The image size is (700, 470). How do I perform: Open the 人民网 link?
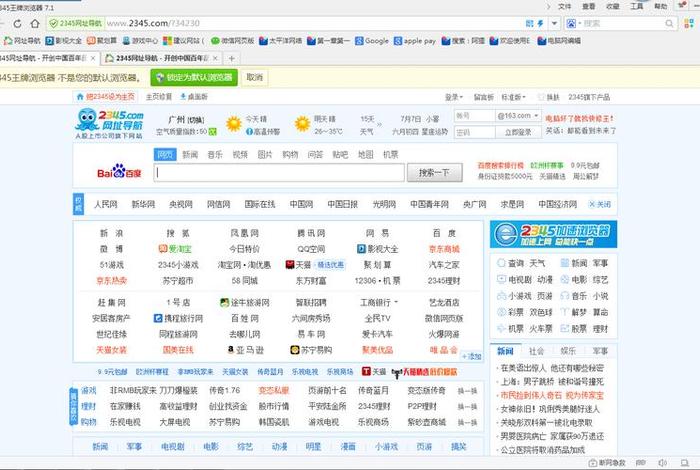[x=105, y=204]
